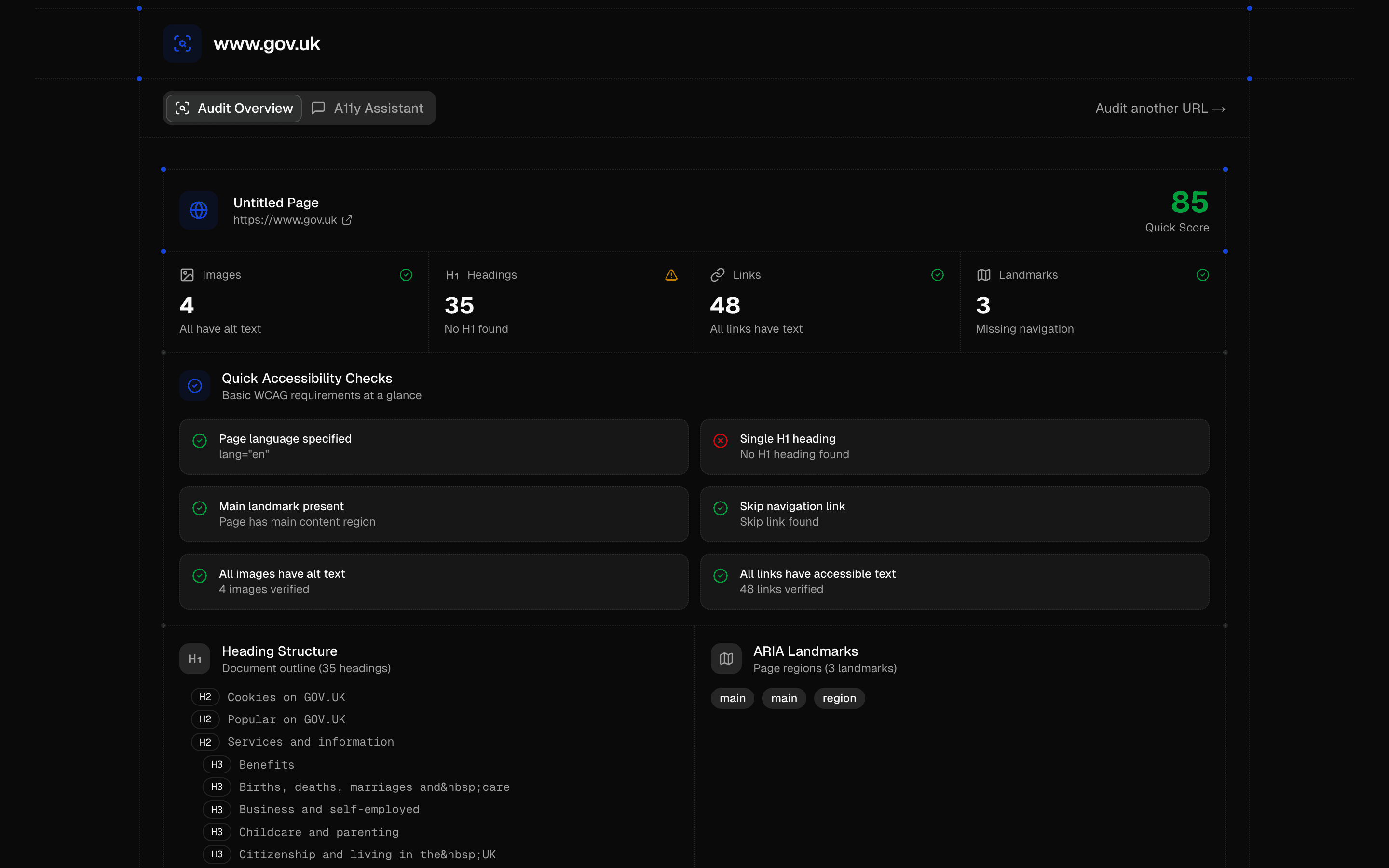Open the https://www.gov.uk URL link
The width and height of the screenshot is (1389, 868).
(285, 220)
